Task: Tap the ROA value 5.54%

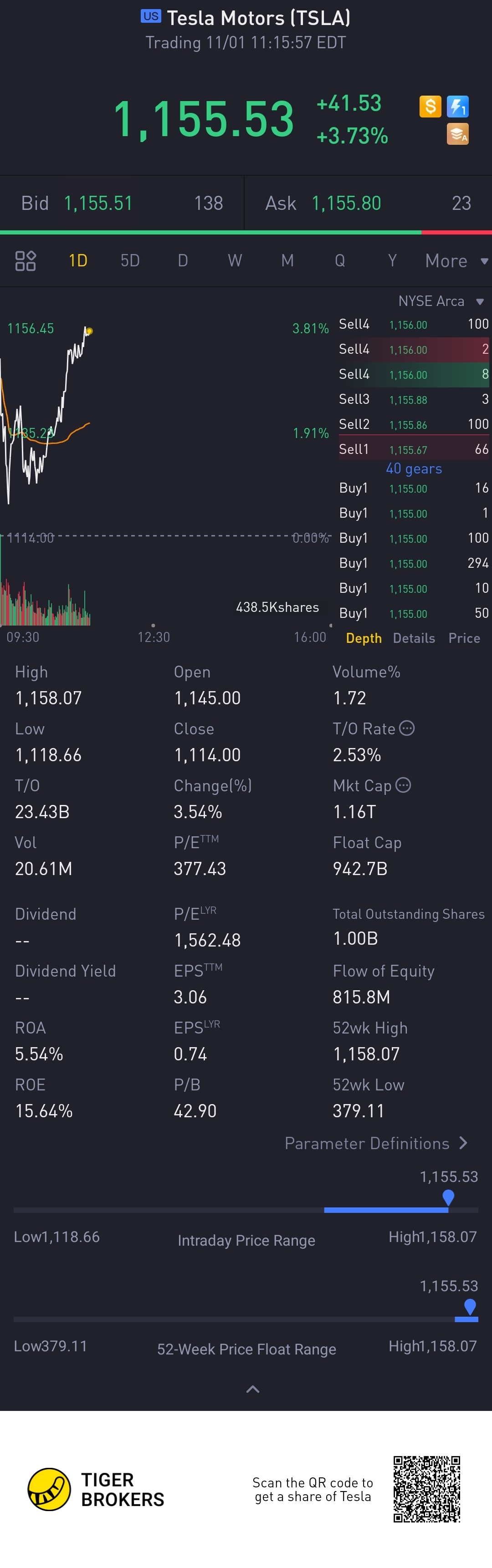Action: tap(39, 1054)
